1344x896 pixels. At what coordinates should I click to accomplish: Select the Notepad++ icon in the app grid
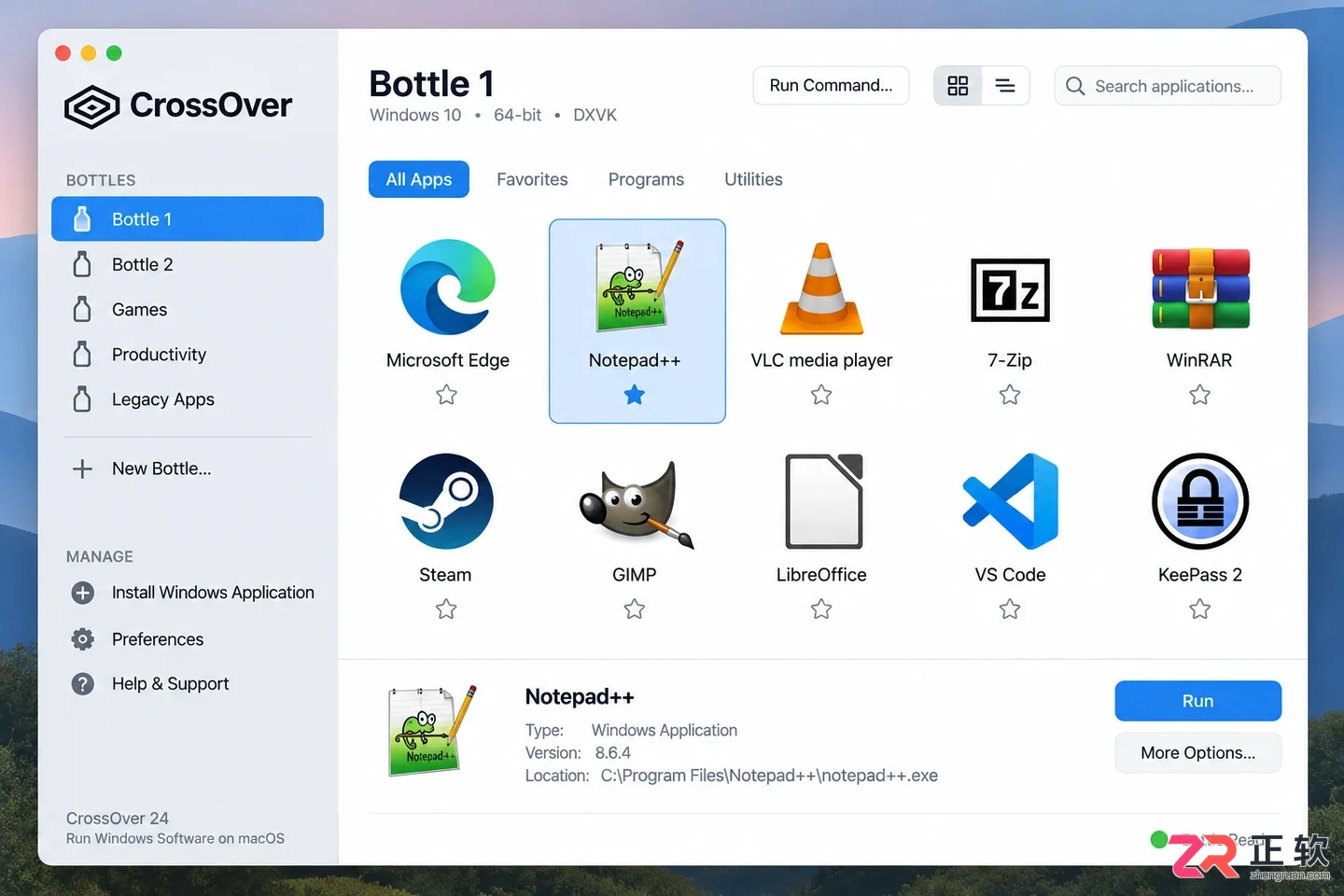640,287
